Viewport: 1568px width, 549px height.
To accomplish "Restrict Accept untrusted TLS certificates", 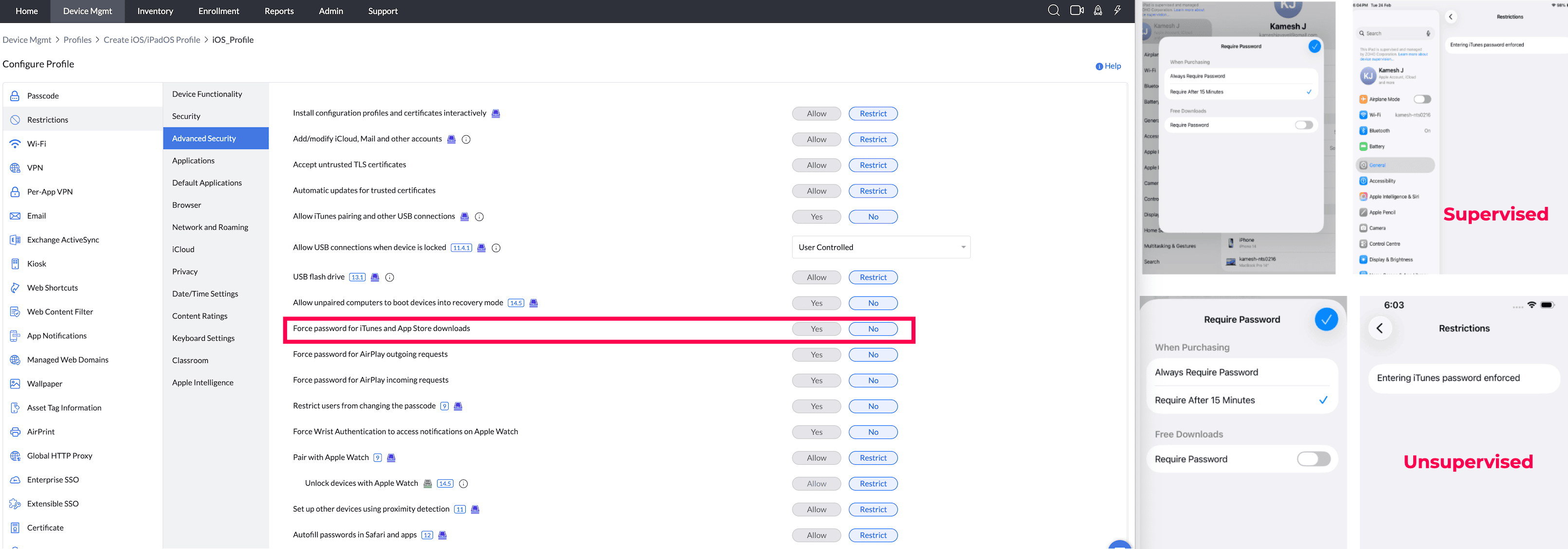I will 873,165.
